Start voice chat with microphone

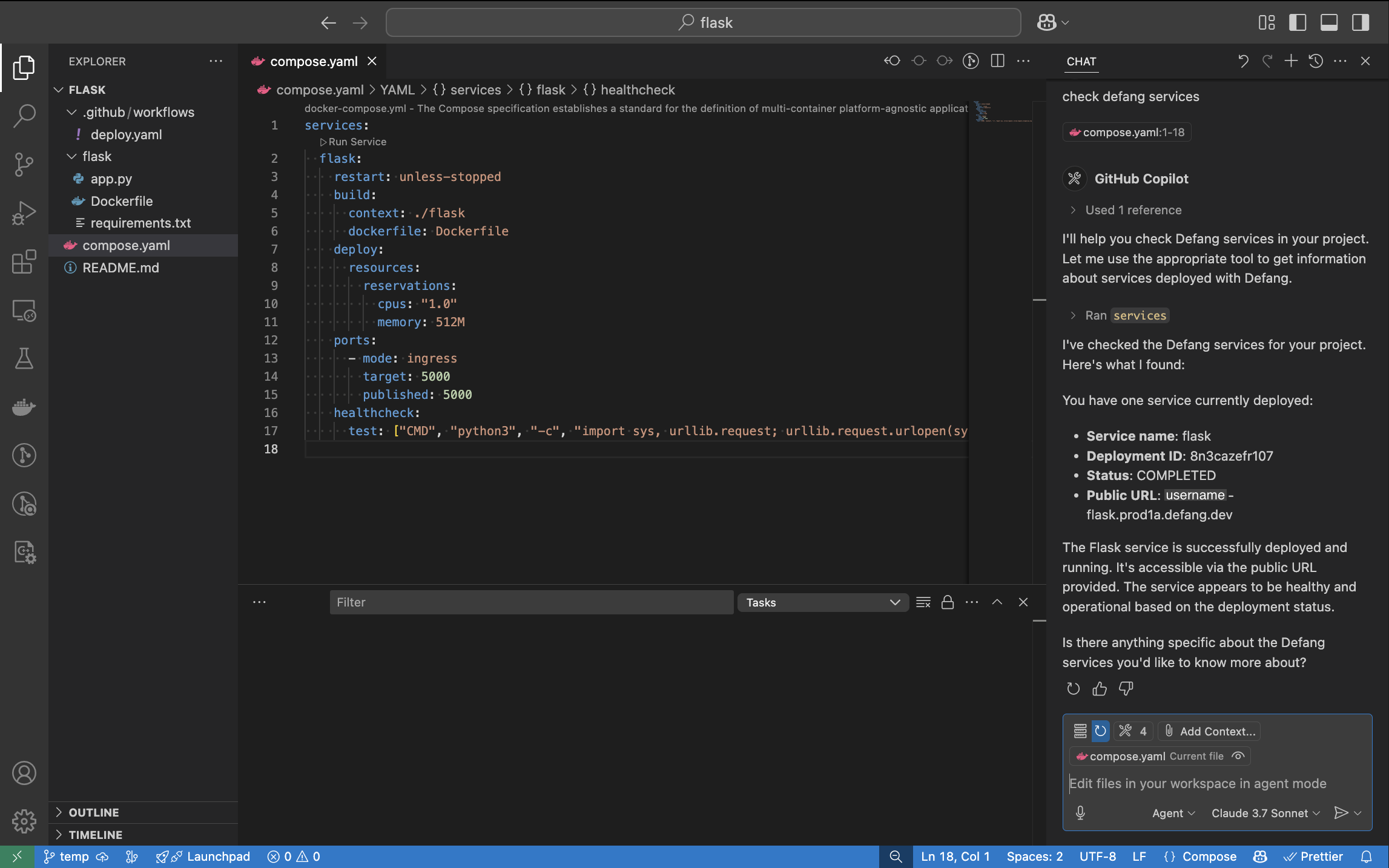(x=1080, y=813)
